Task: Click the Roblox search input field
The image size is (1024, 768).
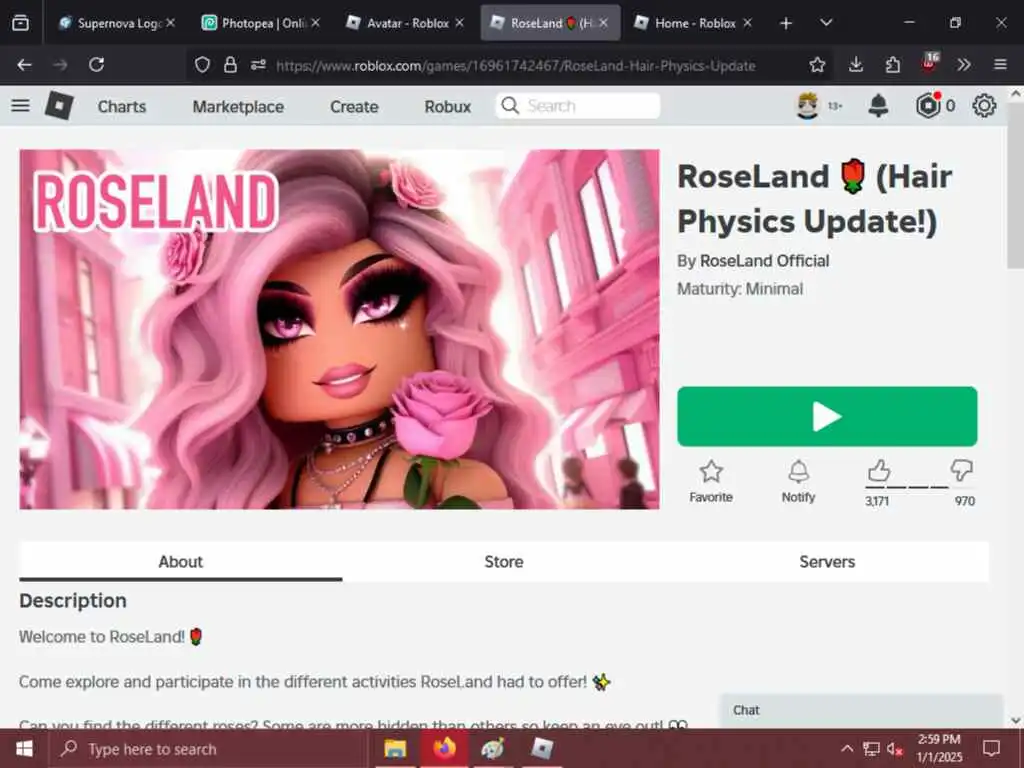Action: pyautogui.click(x=578, y=106)
